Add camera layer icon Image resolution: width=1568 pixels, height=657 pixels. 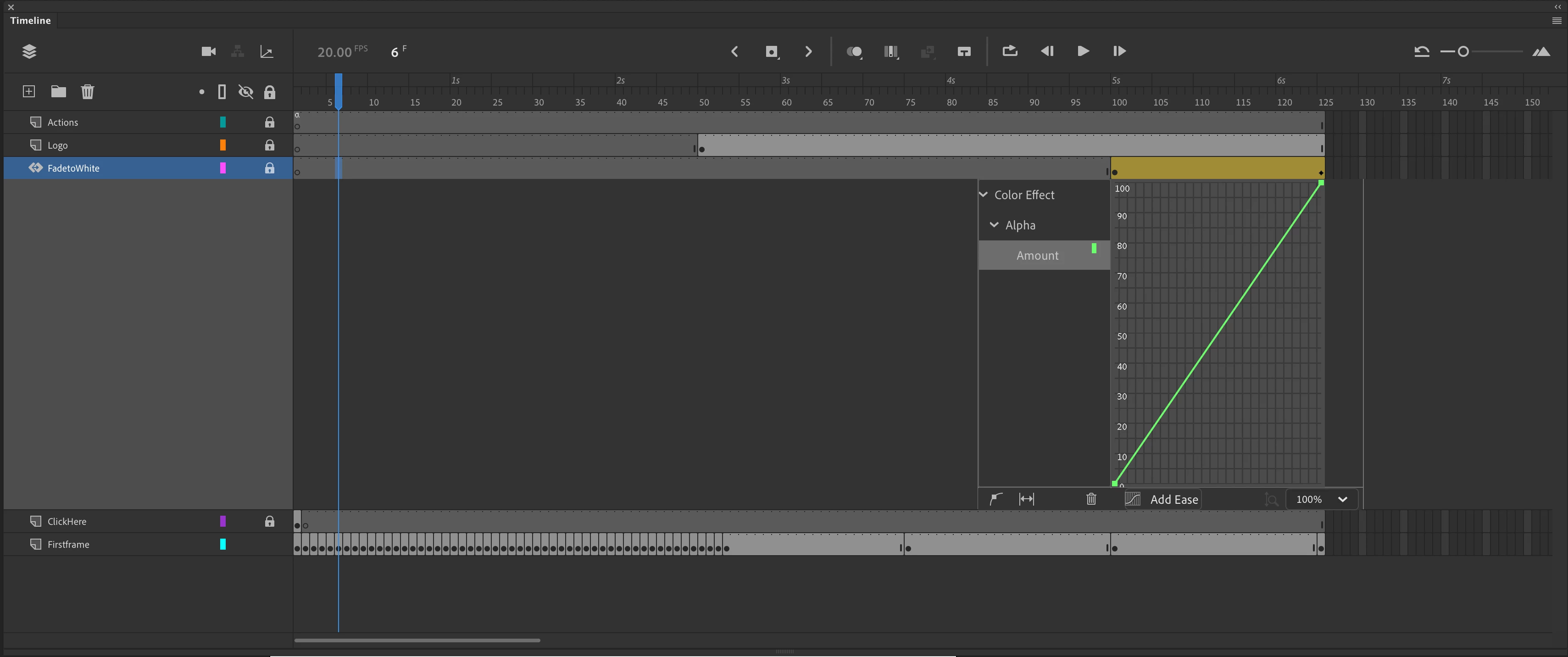click(x=208, y=51)
